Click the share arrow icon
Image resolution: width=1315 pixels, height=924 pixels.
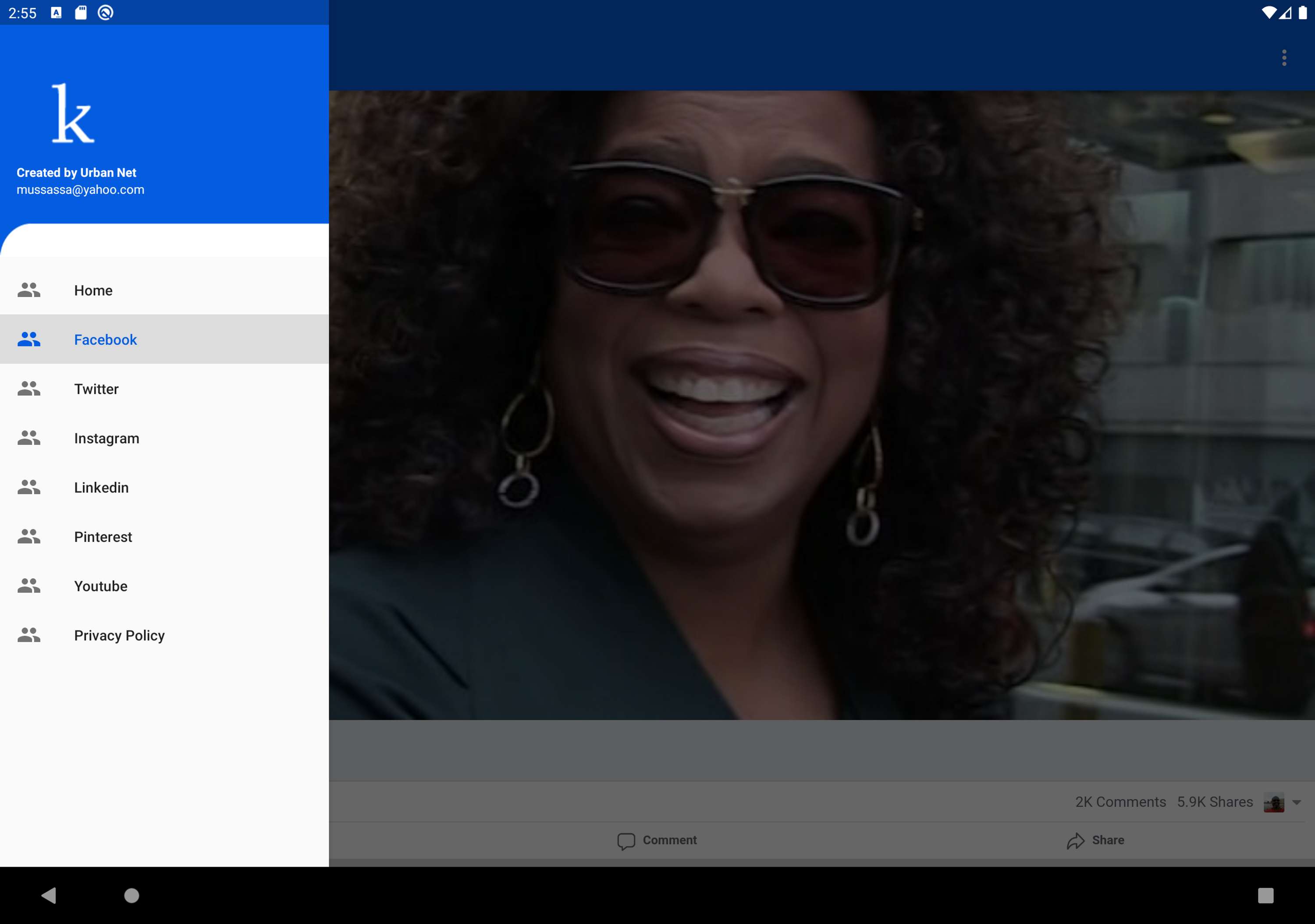(x=1076, y=840)
